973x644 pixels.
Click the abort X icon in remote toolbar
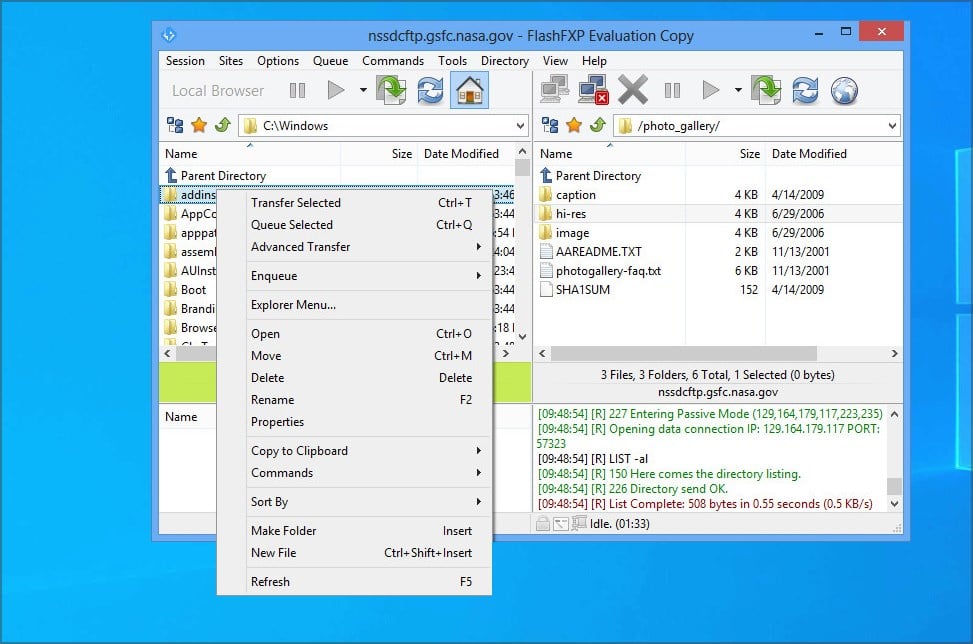click(633, 91)
